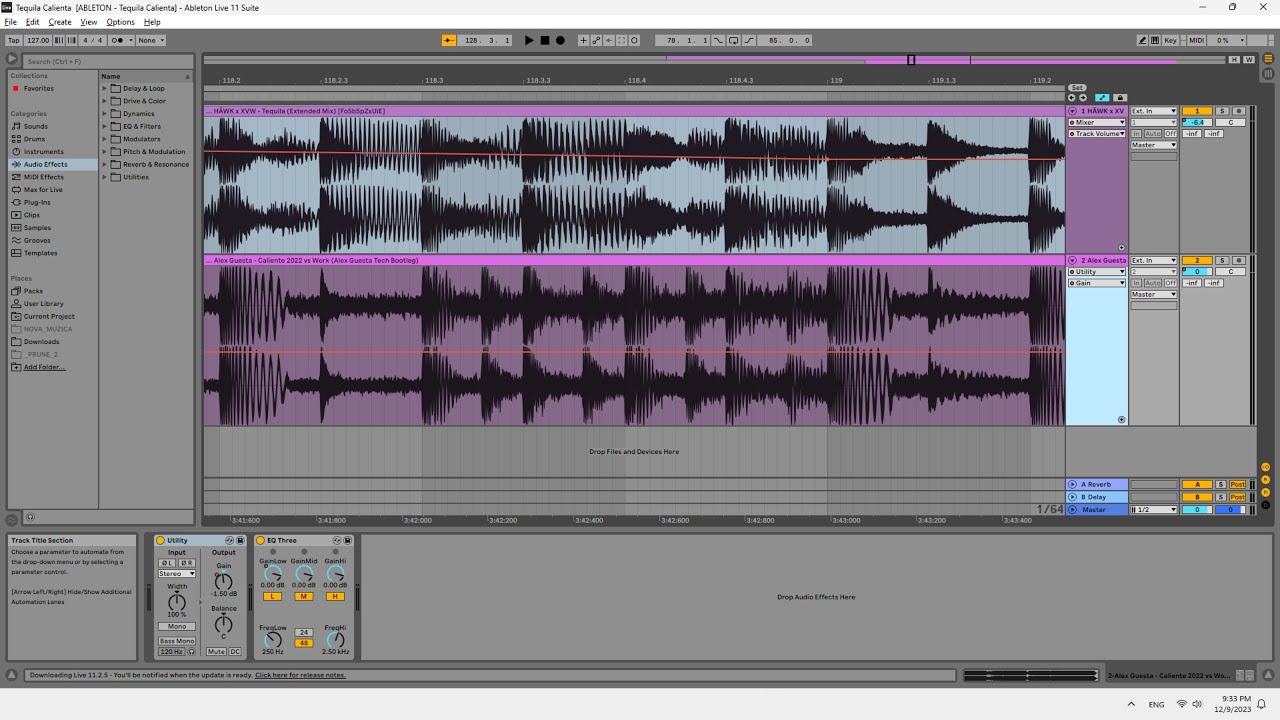
Task: Enable the Automation Arm icon
Action: click(x=596, y=40)
